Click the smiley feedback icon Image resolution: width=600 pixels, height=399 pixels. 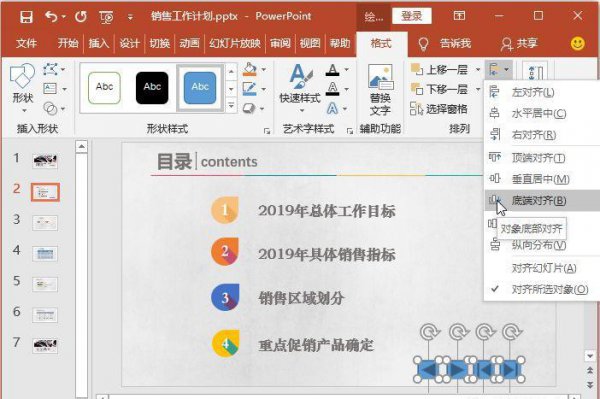point(577,43)
